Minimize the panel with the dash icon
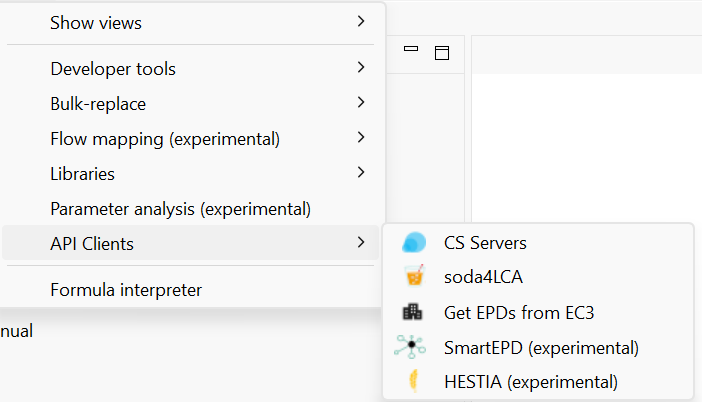 point(411,48)
